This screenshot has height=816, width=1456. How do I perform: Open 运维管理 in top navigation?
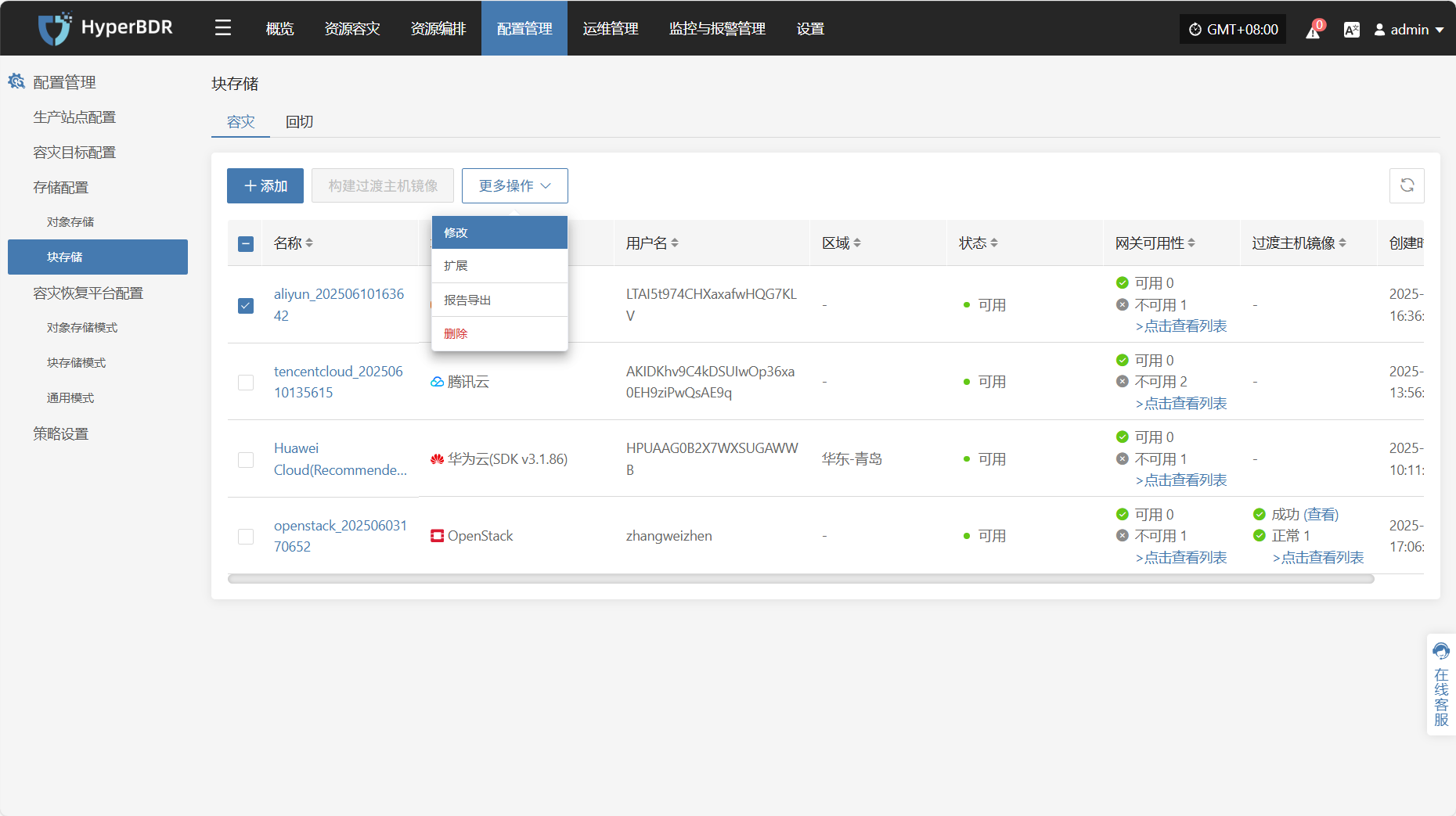click(611, 29)
